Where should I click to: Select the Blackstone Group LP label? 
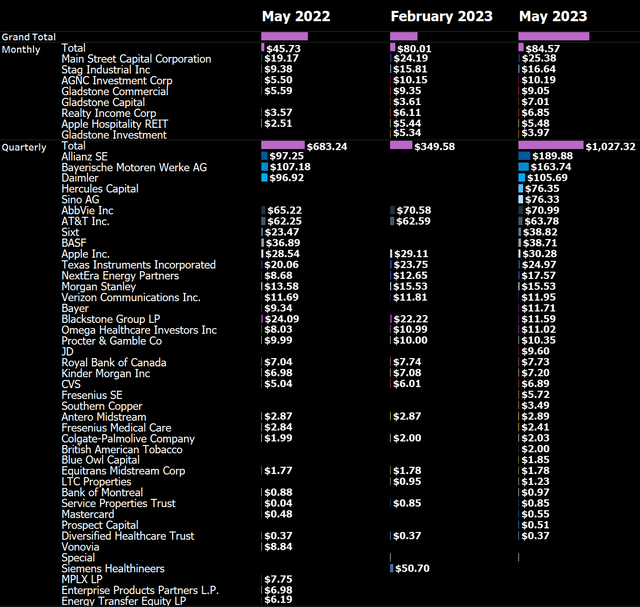coord(111,319)
